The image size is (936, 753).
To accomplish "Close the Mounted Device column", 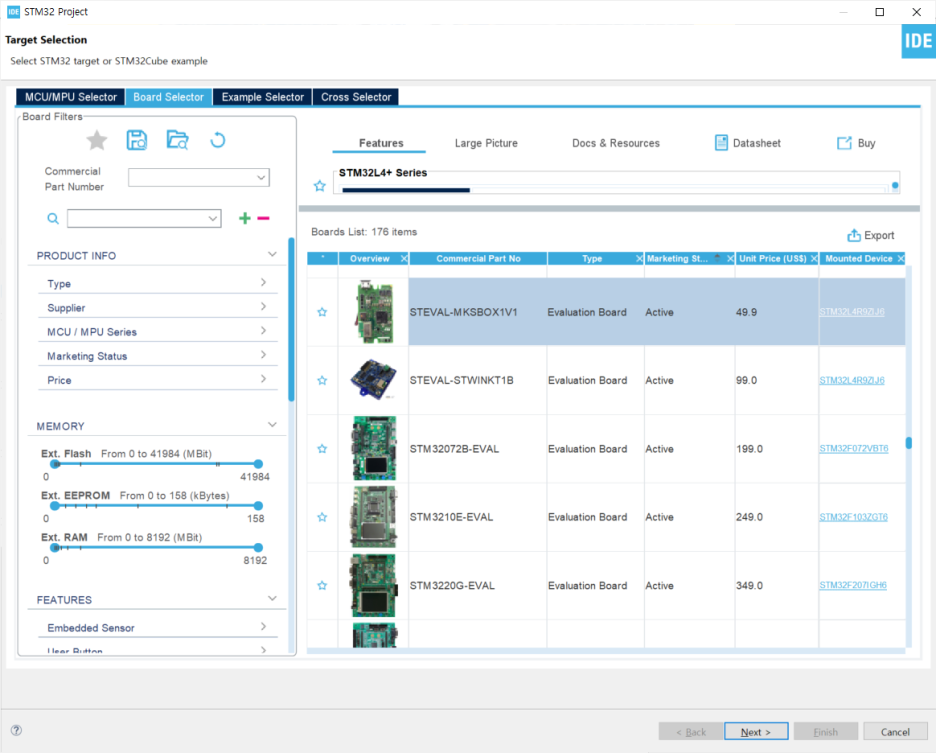I will [901, 259].
